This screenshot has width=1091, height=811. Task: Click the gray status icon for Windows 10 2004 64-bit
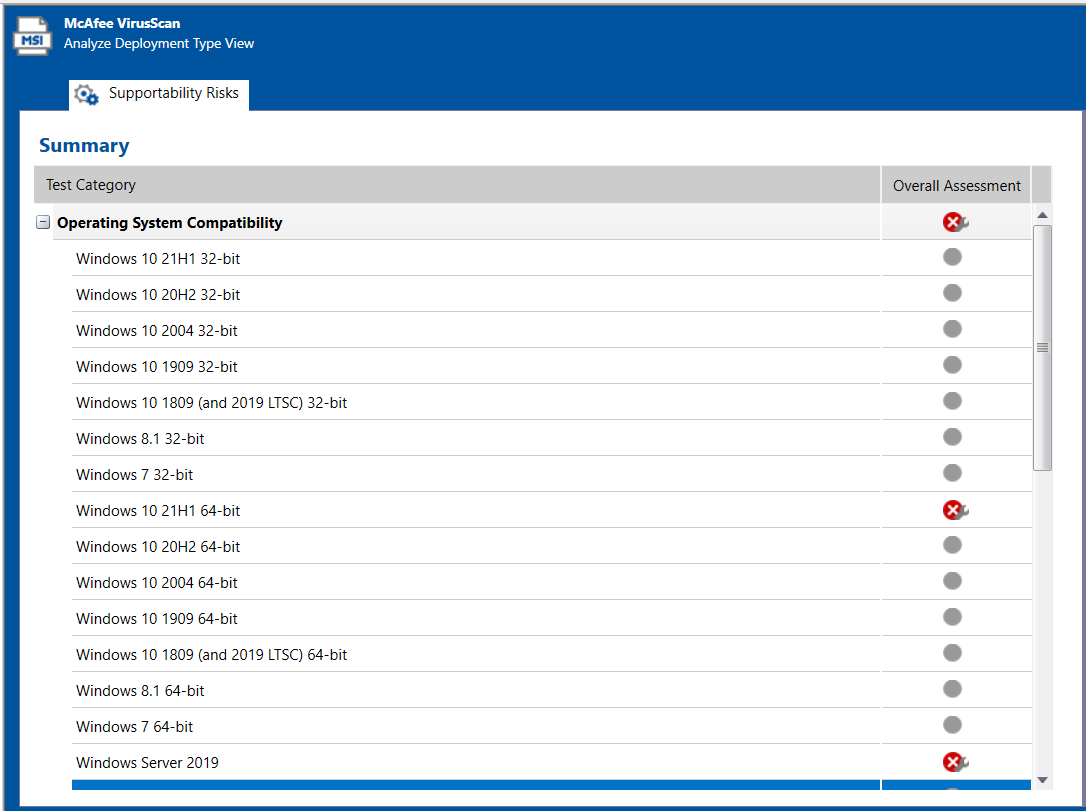[x=952, y=581]
